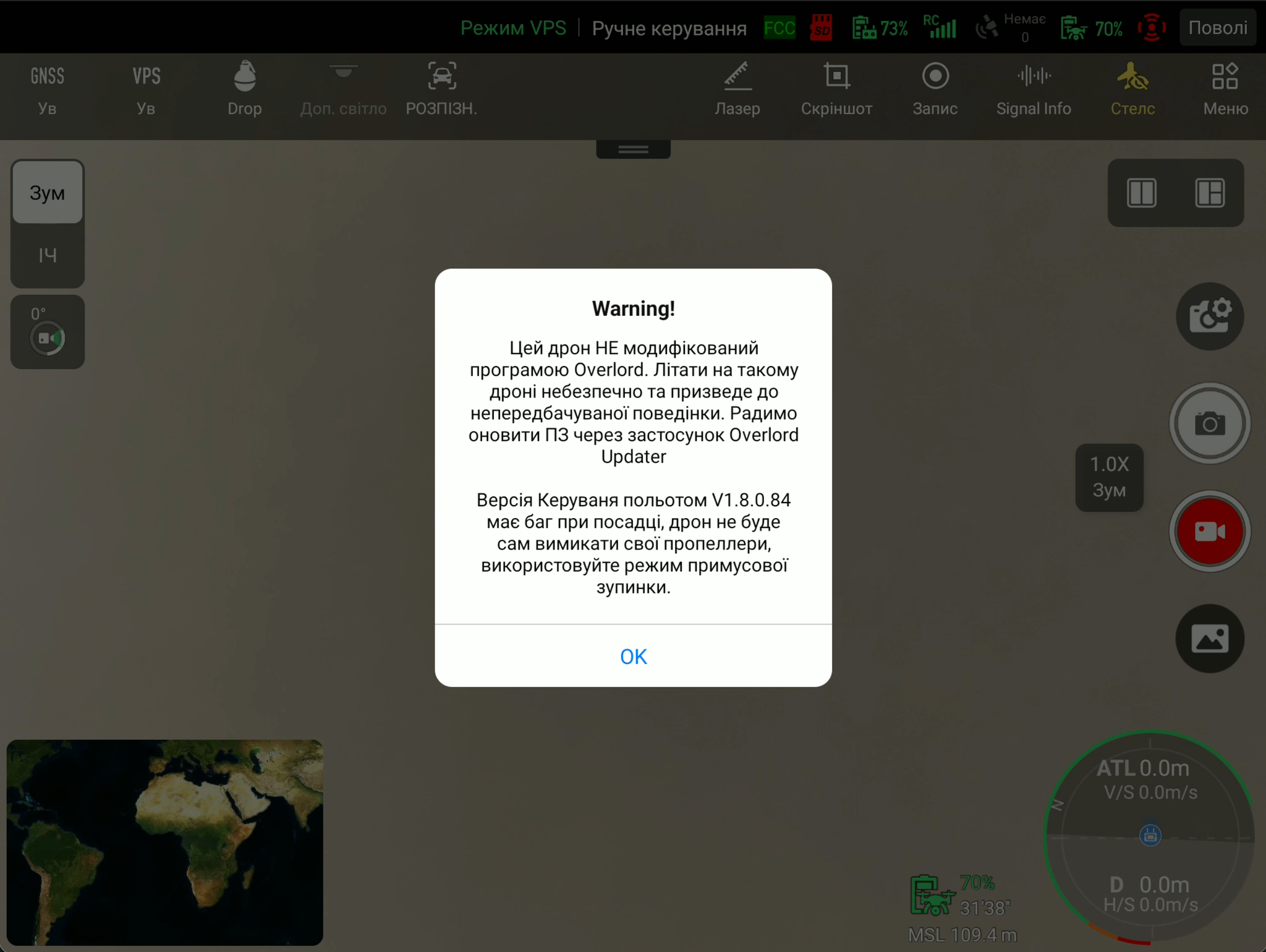The width and height of the screenshot is (1266, 952).
Task: Expand the top toolbar drag handle
Action: click(x=633, y=149)
